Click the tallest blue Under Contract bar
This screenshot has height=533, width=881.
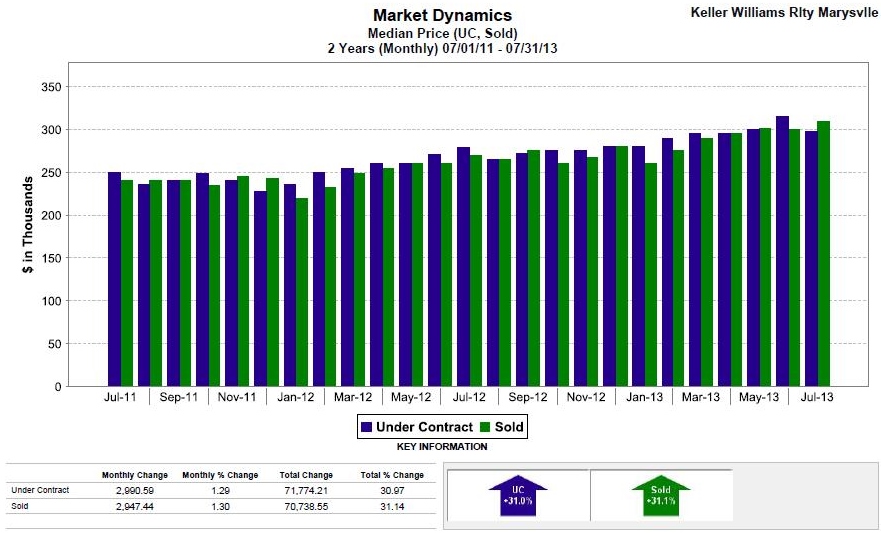click(782, 251)
